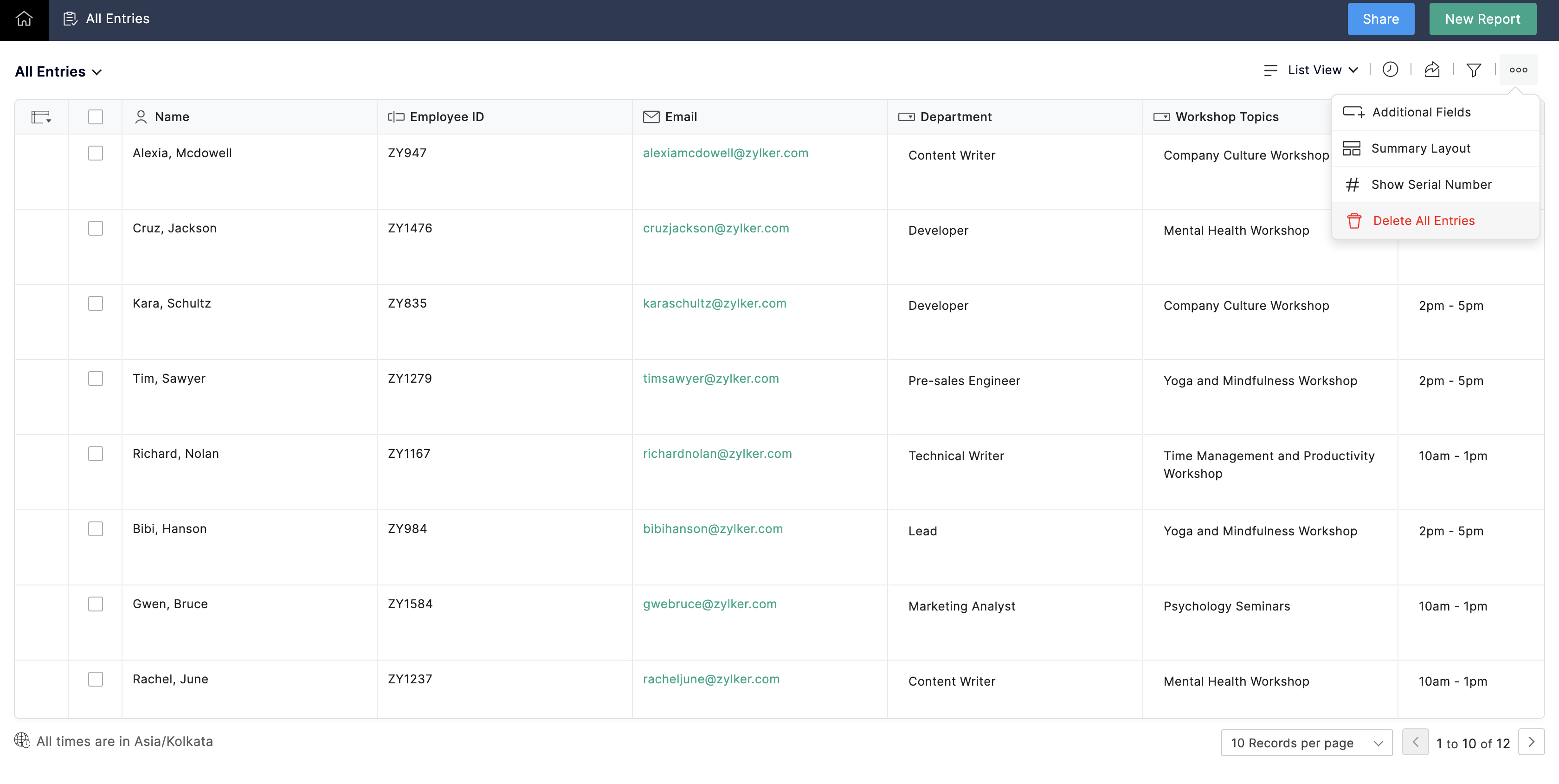Choose Additional Fields from the menu
Screen dimensions: 1559x784
click(x=1420, y=112)
